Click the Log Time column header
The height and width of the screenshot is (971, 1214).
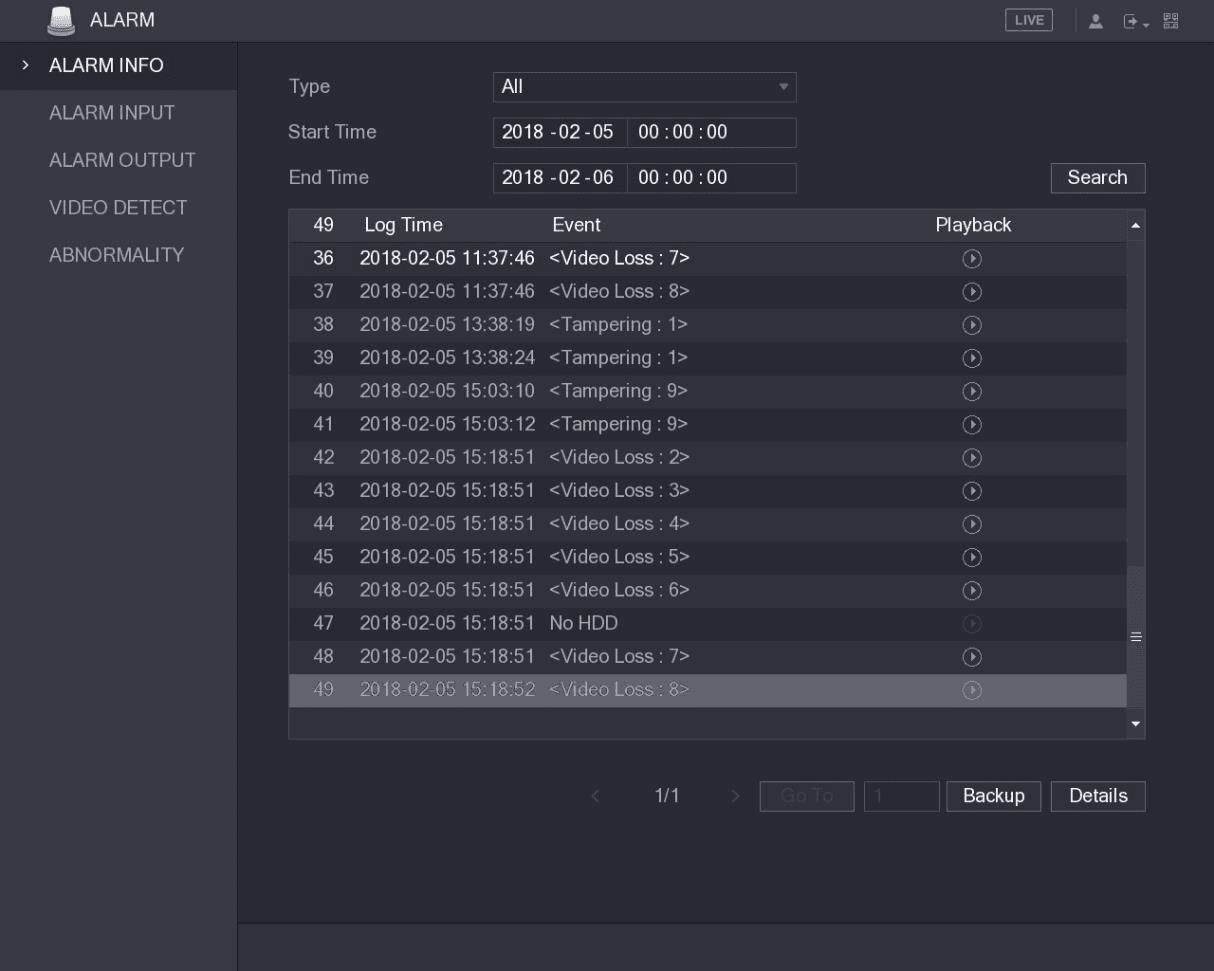tap(403, 226)
